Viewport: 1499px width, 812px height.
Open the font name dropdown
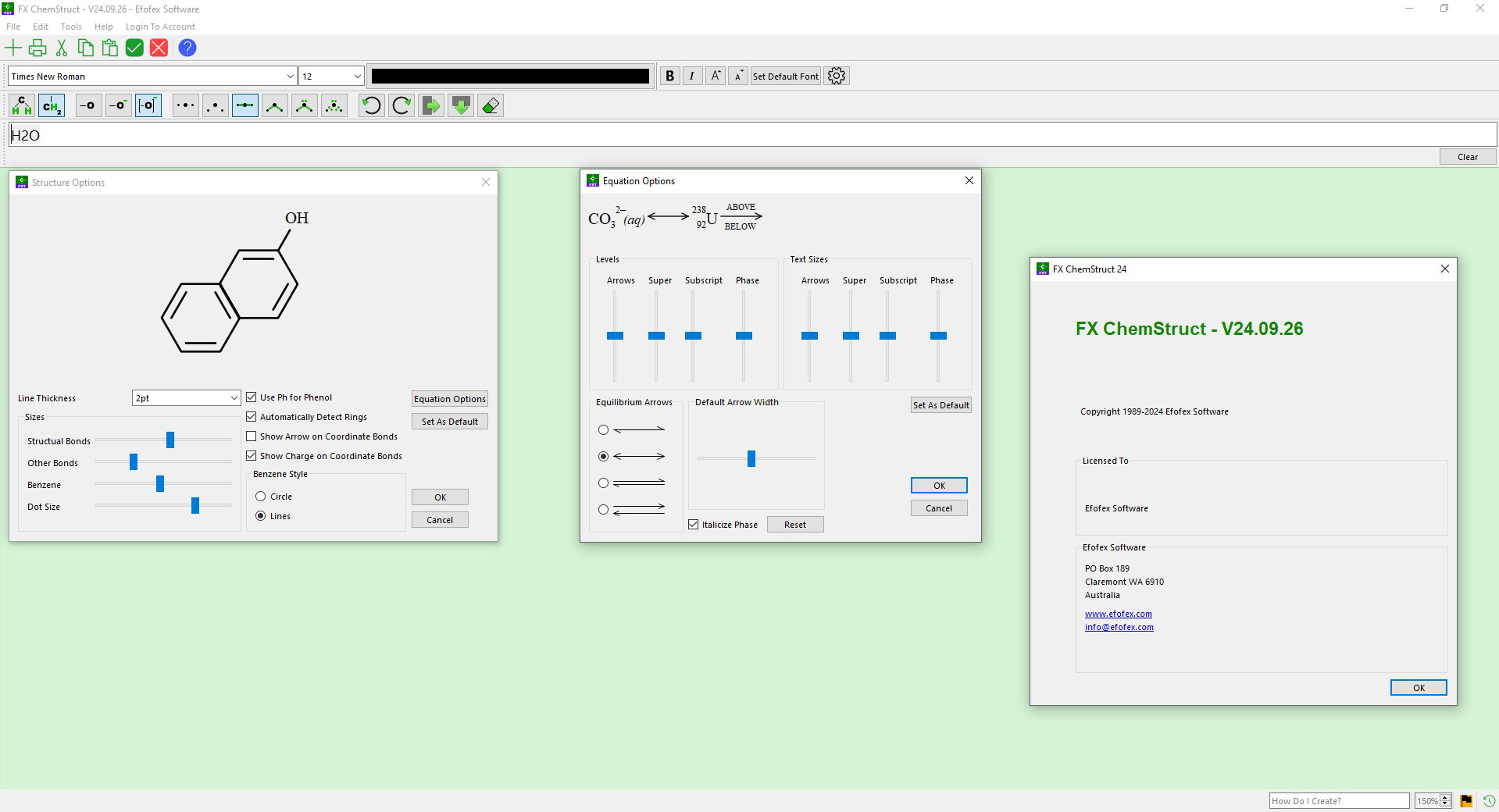(x=291, y=76)
